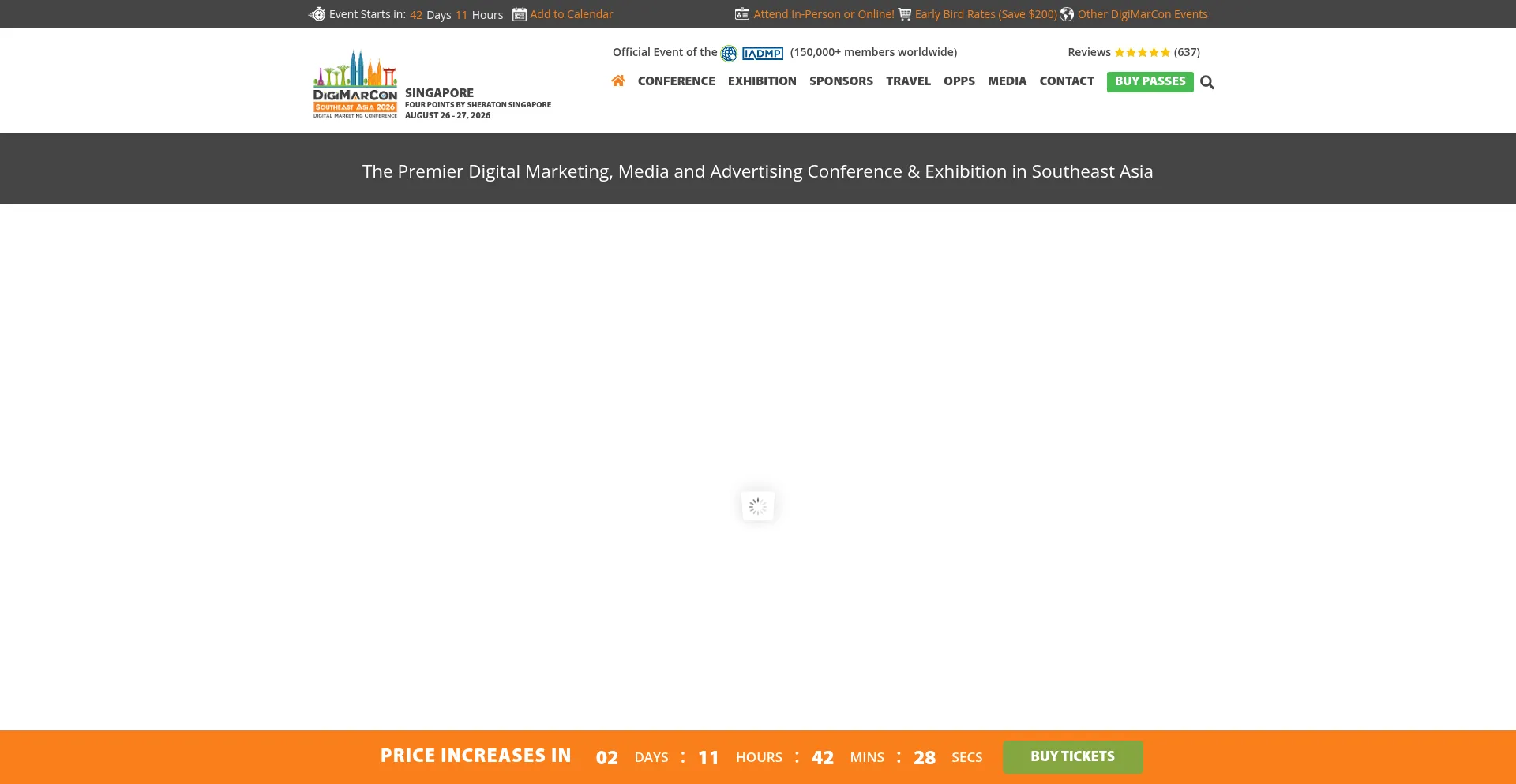1516x784 pixels.
Task: Click the calendar icon beside Add to Calendar
Action: pos(520,14)
